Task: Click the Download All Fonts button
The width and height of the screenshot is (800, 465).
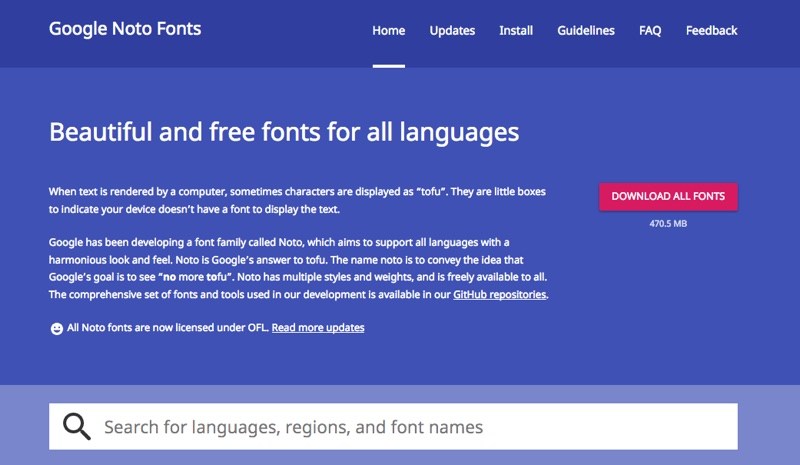Action: 668,197
